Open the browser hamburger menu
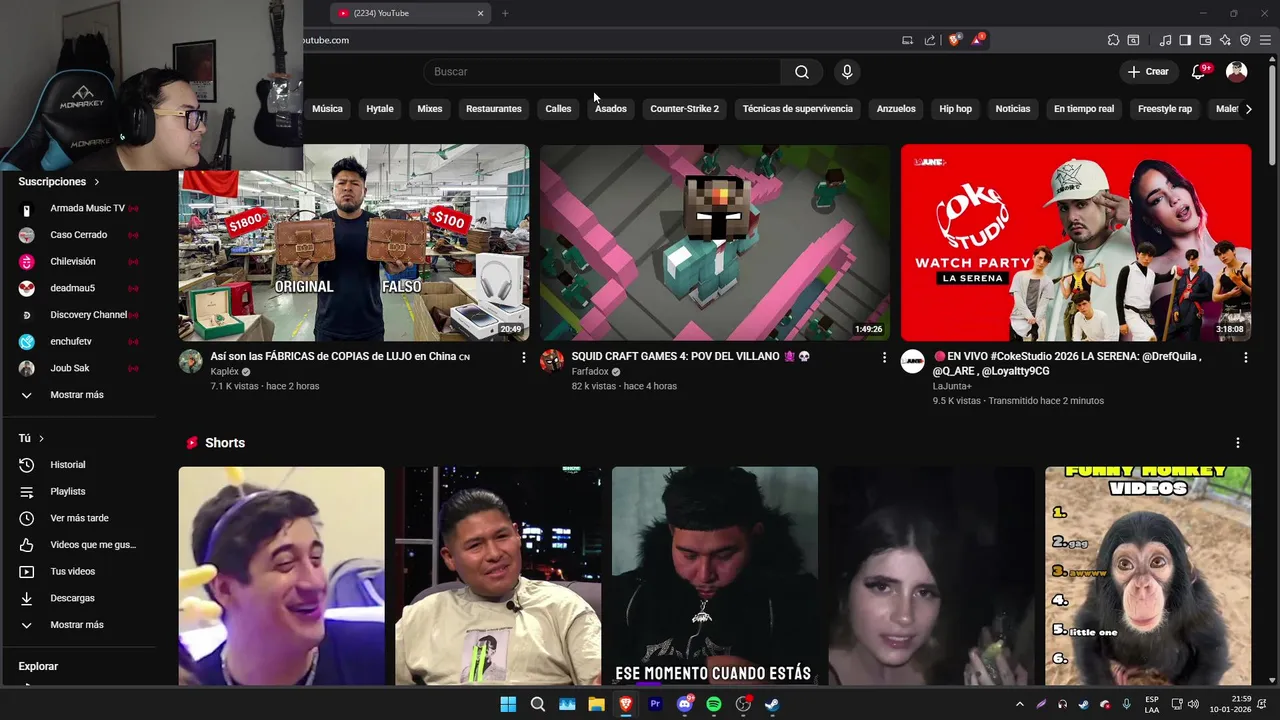The height and width of the screenshot is (720, 1280). (1266, 40)
